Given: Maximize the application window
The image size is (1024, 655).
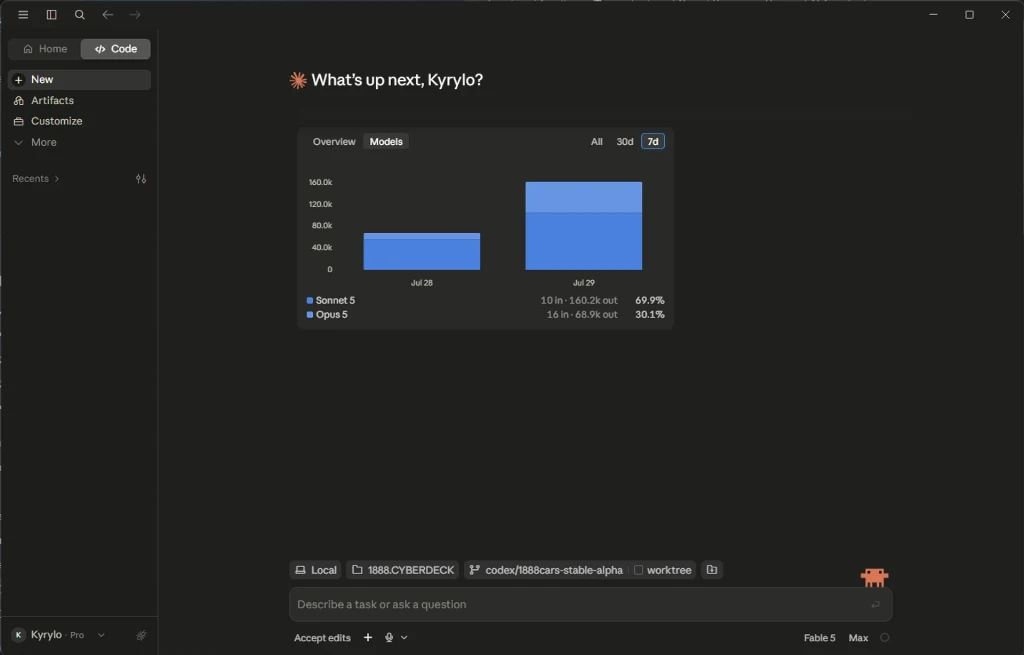Looking at the screenshot, I should [969, 14].
